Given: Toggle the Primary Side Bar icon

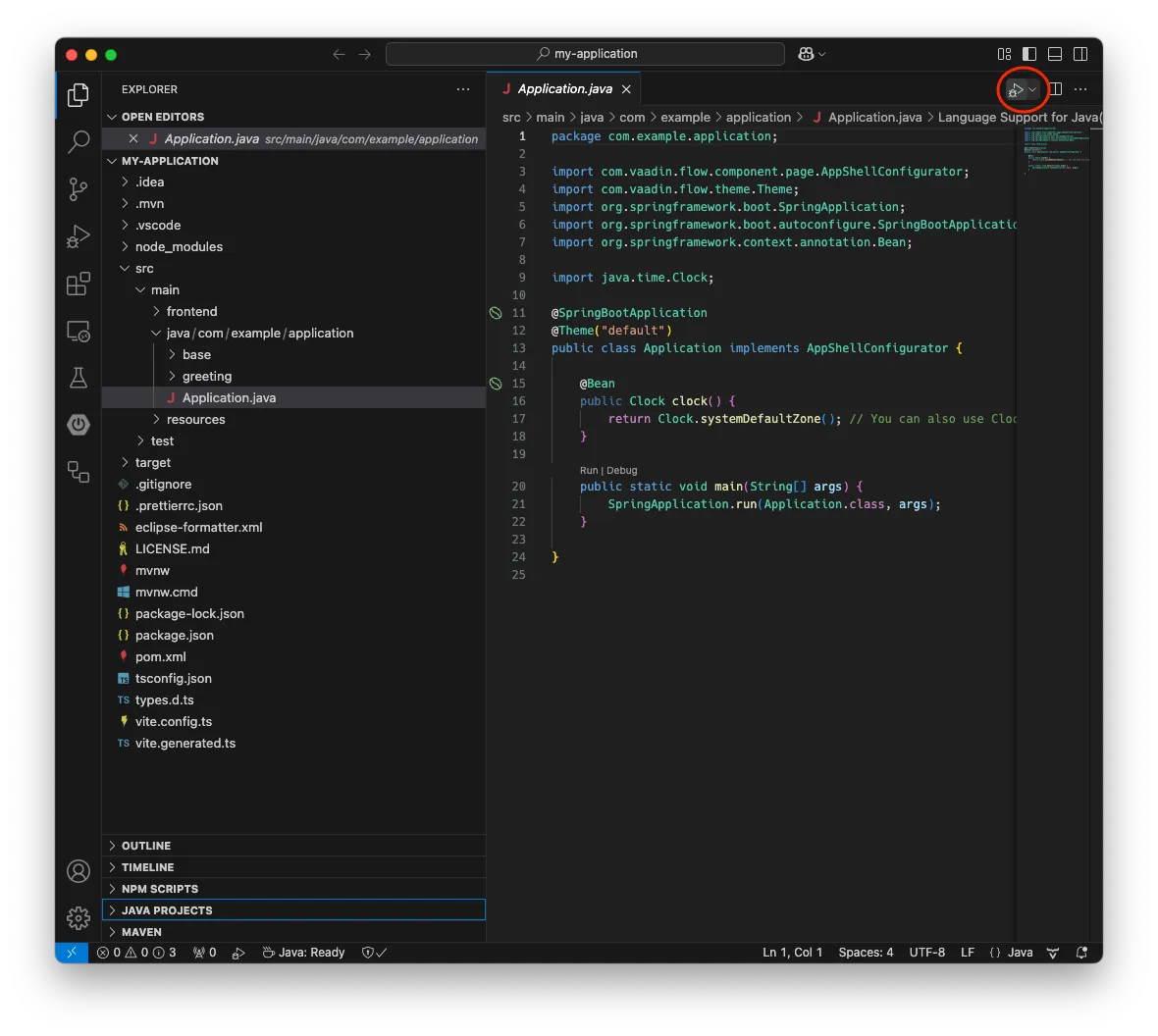Looking at the screenshot, I should tap(1027, 54).
